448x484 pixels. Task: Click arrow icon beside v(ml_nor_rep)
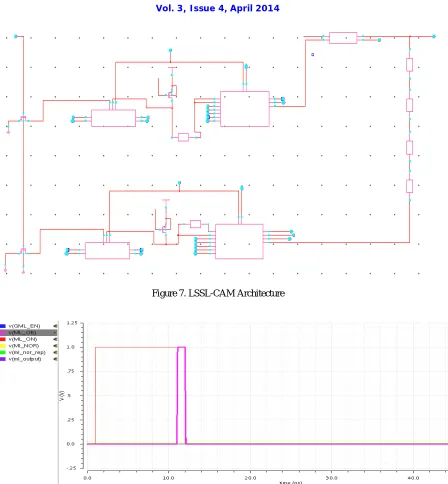(x=55, y=352)
